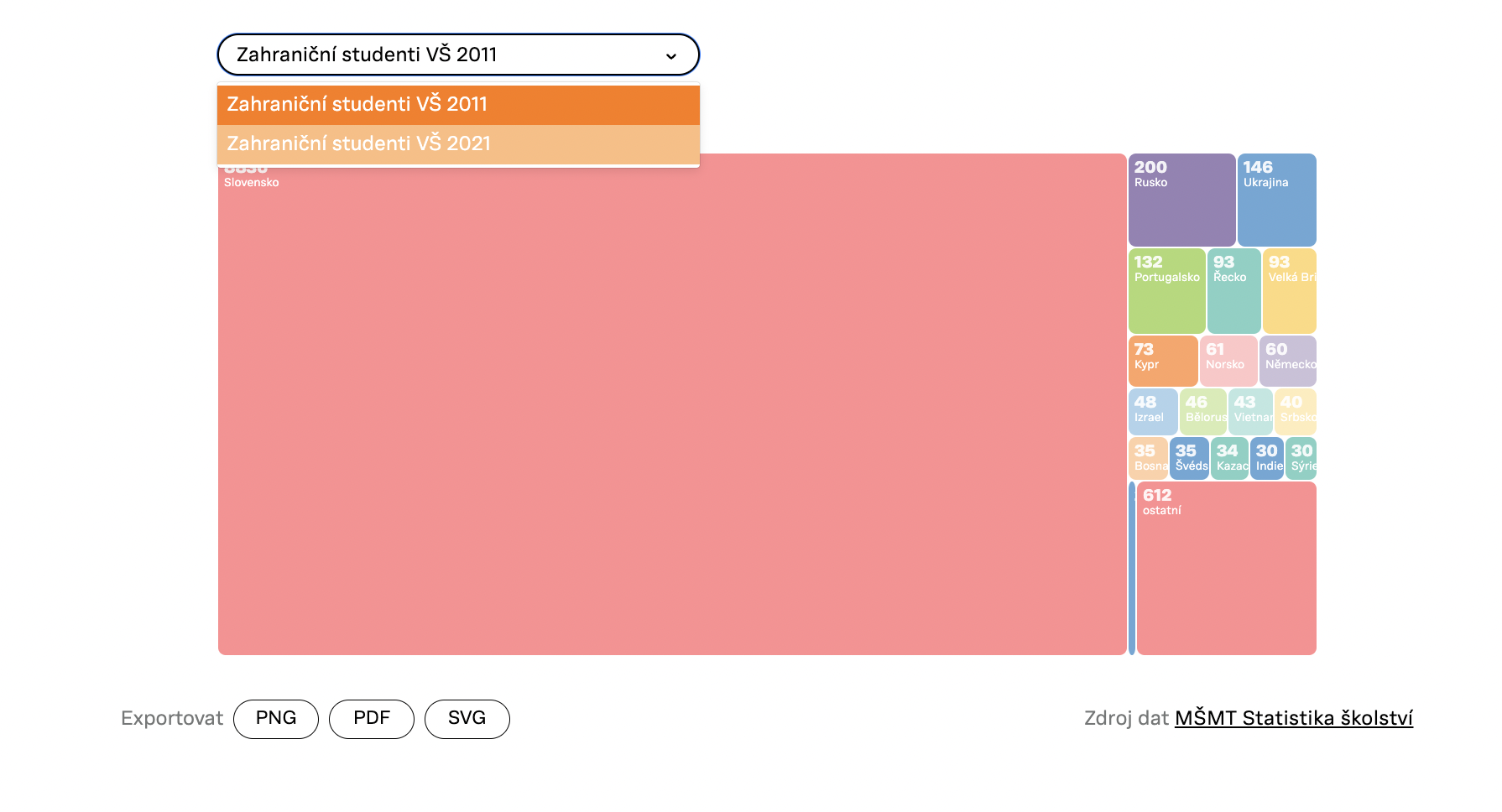Export chart as PNG
This screenshot has width=1502, height=812.
coord(276,719)
